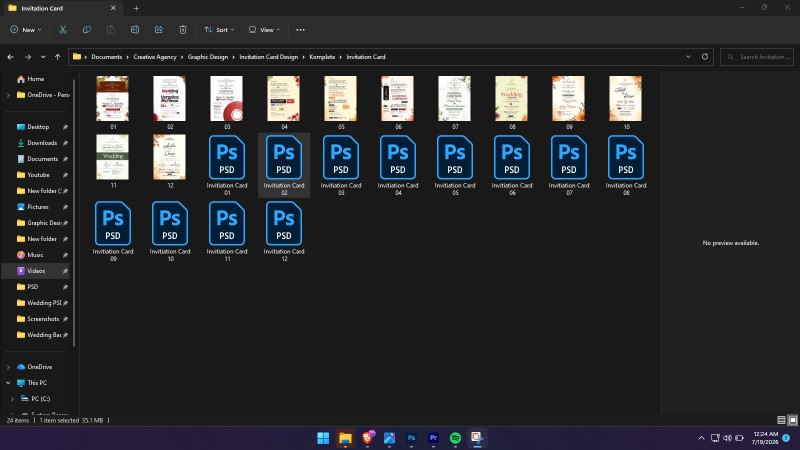Refresh the current folder view
Image resolution: width=800 pixels, height=450 pixels.
(705, 57)
